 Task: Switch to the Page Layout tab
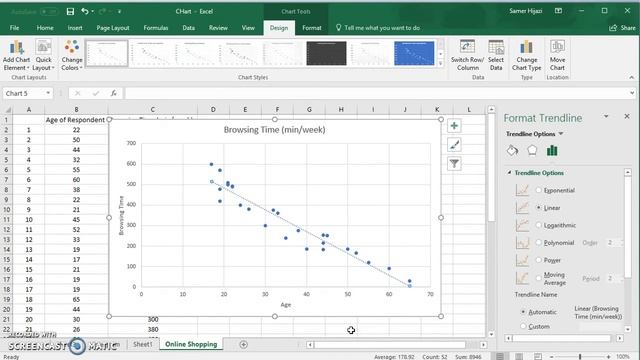(113, 28)
